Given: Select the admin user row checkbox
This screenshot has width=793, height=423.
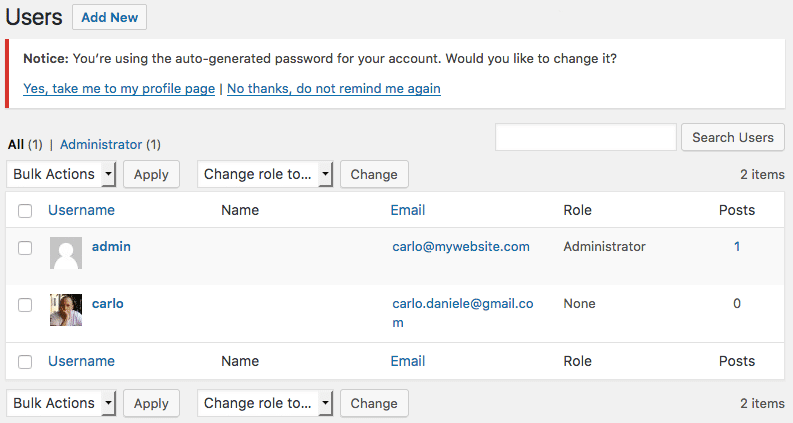Looking at the screenshot, I should (x=25, y=247).
